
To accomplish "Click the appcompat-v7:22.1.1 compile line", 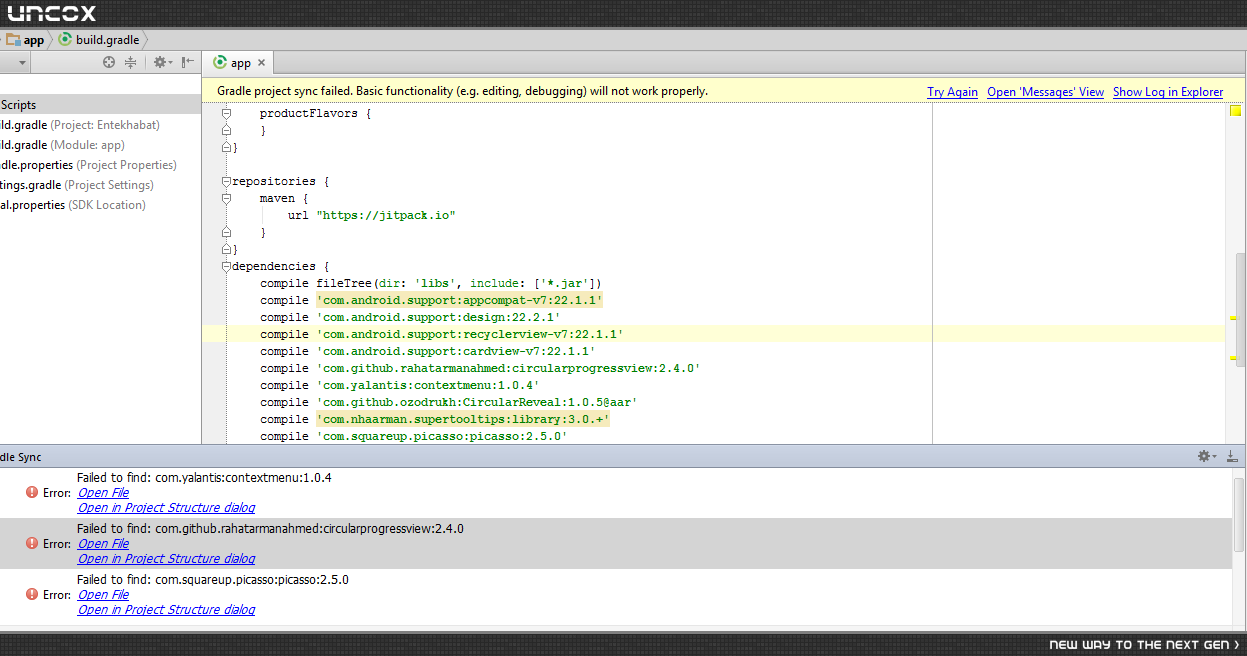I will (432, 300).
